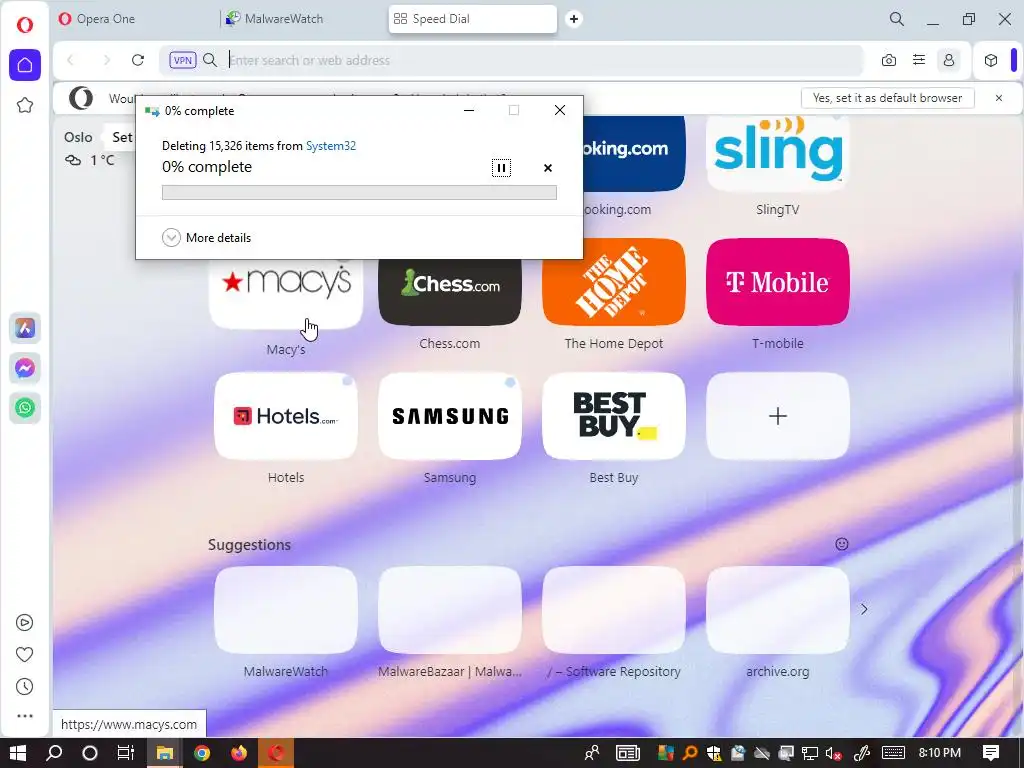The height and width of the screenshot is (768, 1024).
Task: Click the suggestions smiley feedback icon
Action: tap(842, 544)
